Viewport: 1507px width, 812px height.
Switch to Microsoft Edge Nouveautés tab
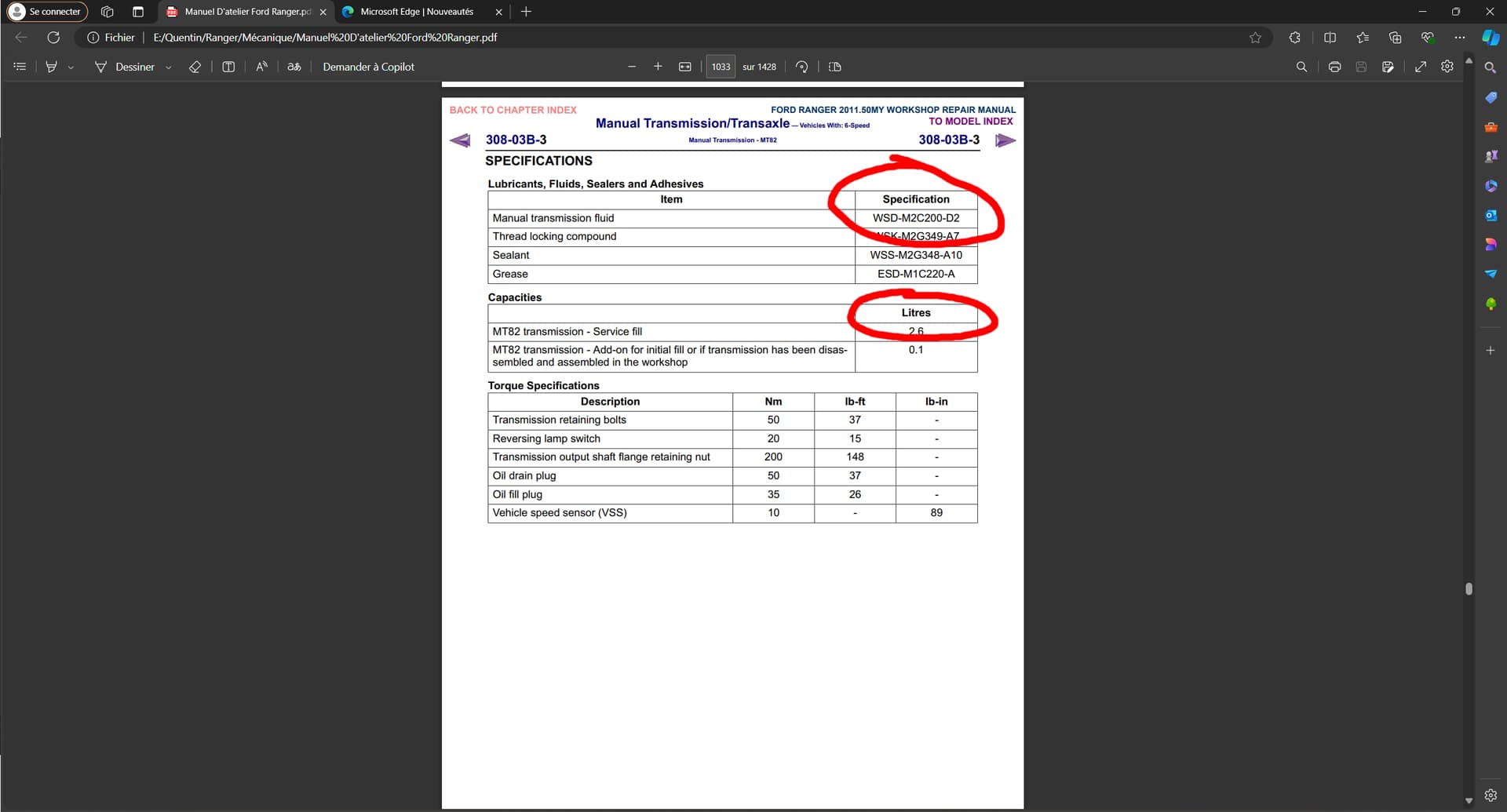coord(416,12)
